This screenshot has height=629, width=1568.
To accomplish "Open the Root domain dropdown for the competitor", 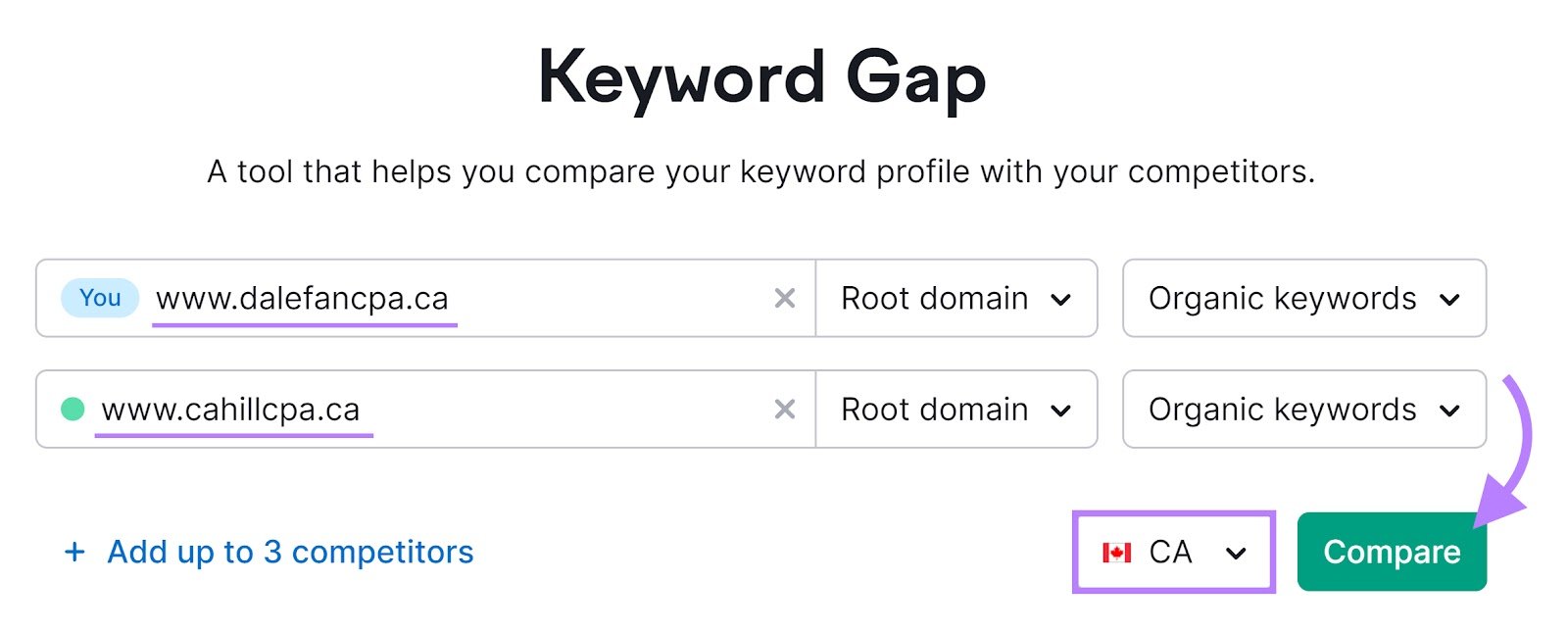I will (x=955, y=409).
